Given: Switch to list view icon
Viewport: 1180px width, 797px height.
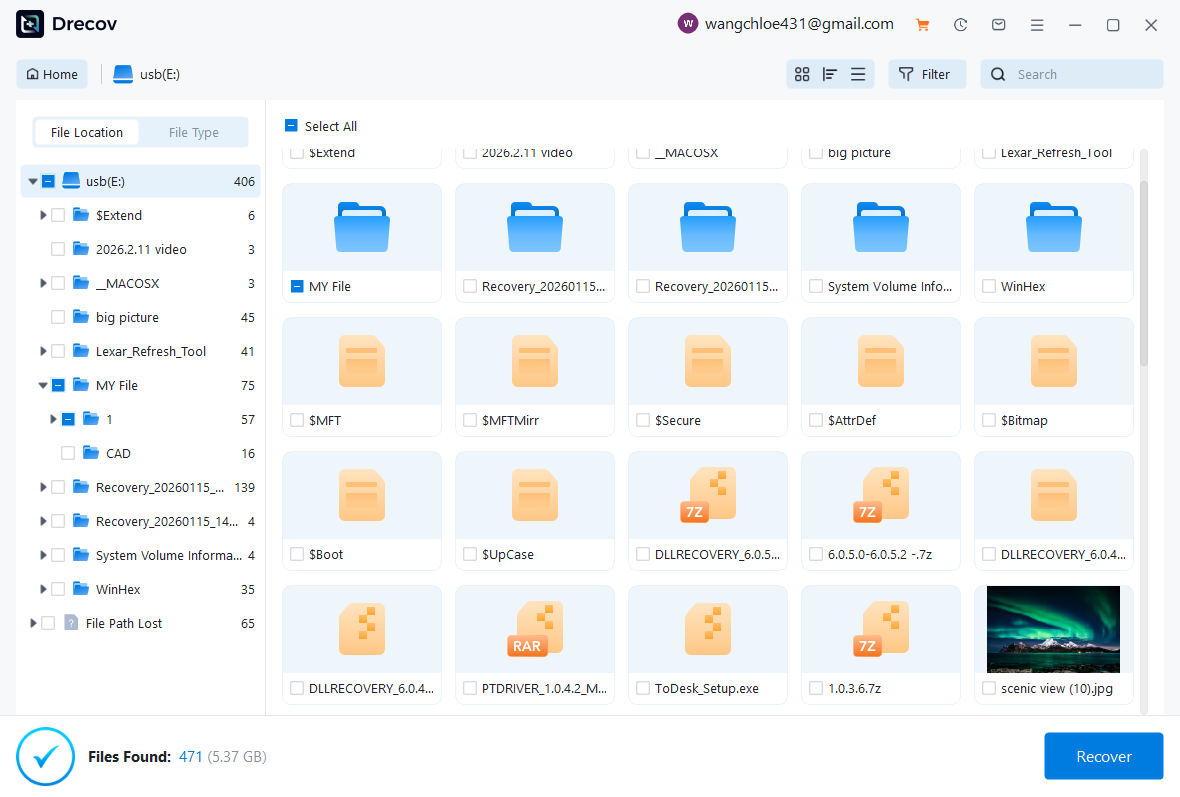Looking at the screenshot, I should [x=858, y=74].
